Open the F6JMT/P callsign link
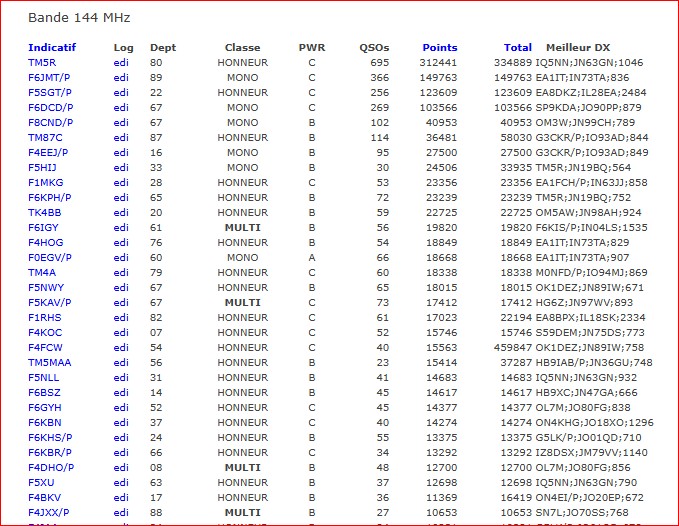This screenshot has width=679, height=526. tap(49, 77)
